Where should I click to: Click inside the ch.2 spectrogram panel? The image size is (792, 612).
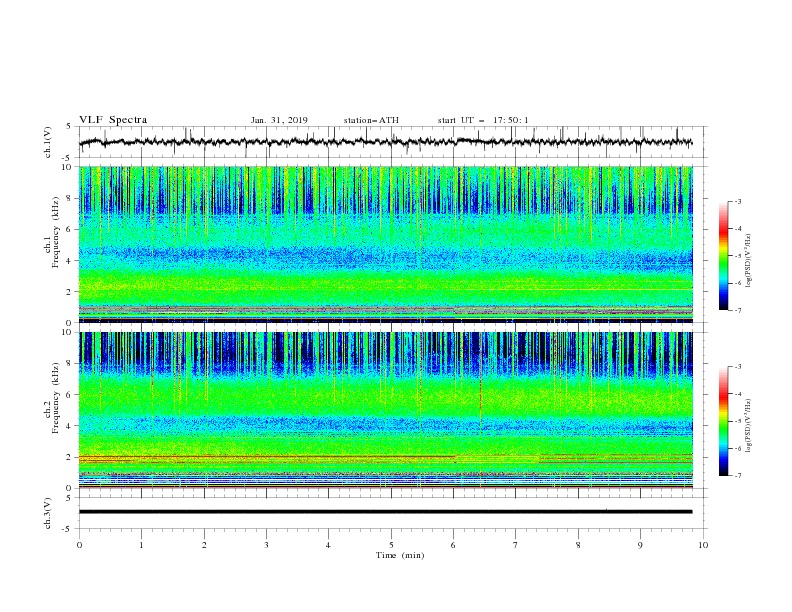386,410
